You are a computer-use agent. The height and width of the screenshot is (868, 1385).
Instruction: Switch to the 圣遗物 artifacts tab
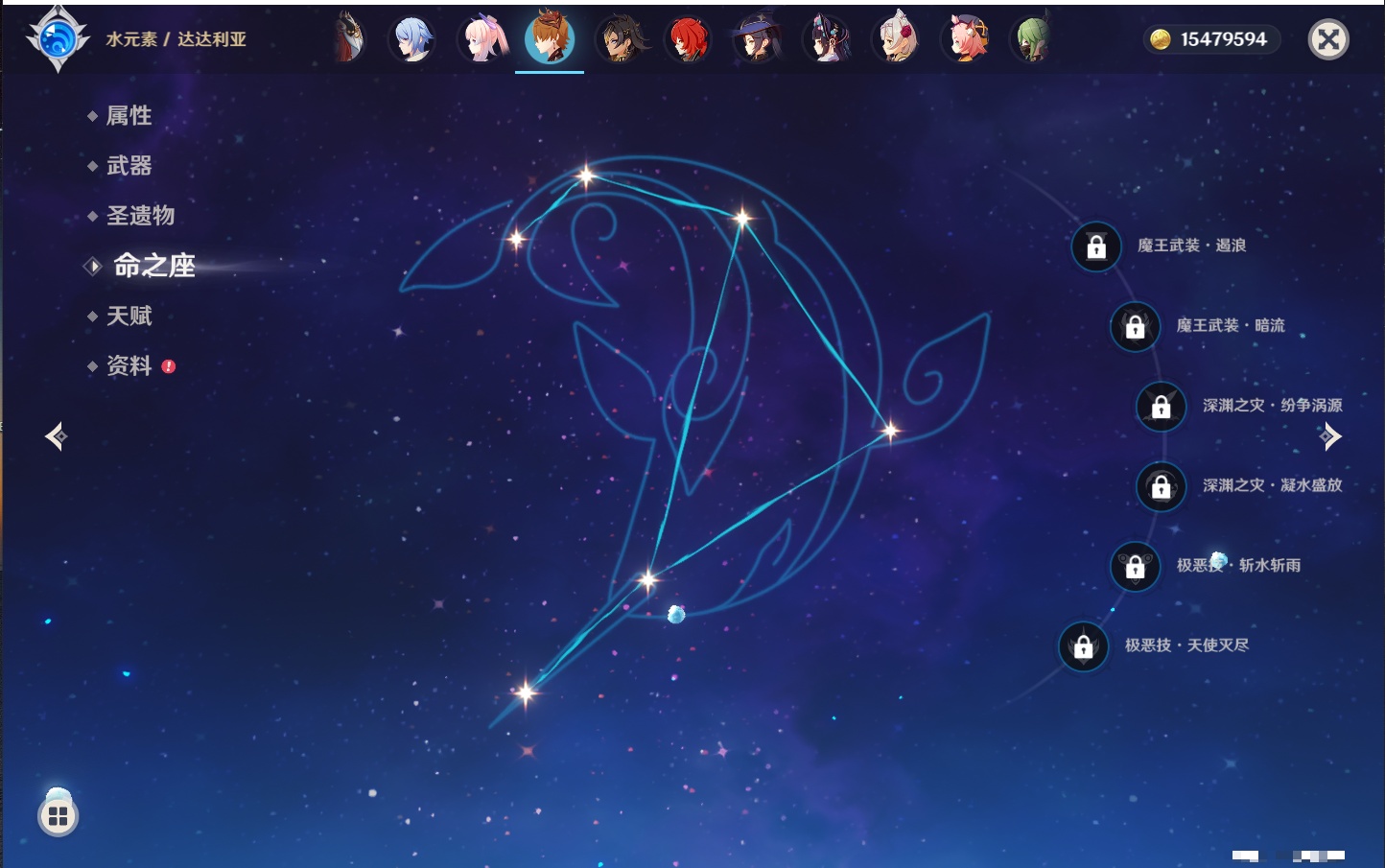pyautogui.click(x=140, y=216)
